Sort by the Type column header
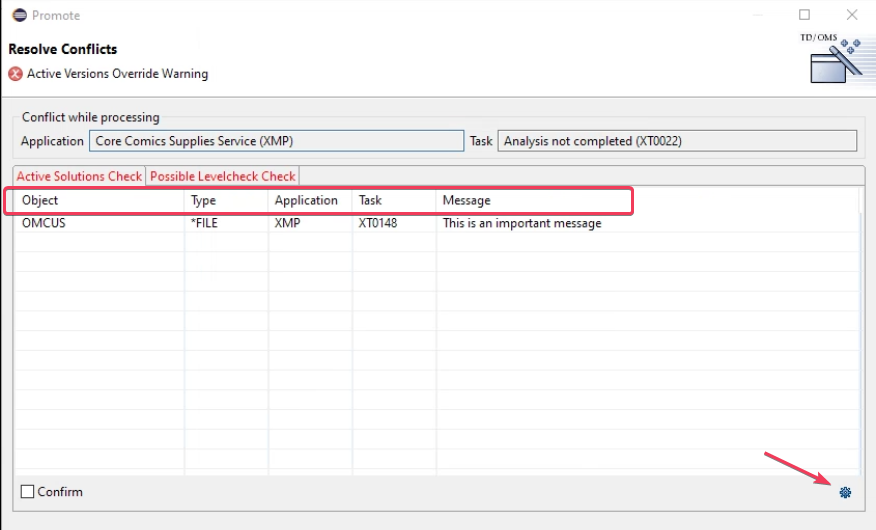The image size is (876, 530). (203, 200)
